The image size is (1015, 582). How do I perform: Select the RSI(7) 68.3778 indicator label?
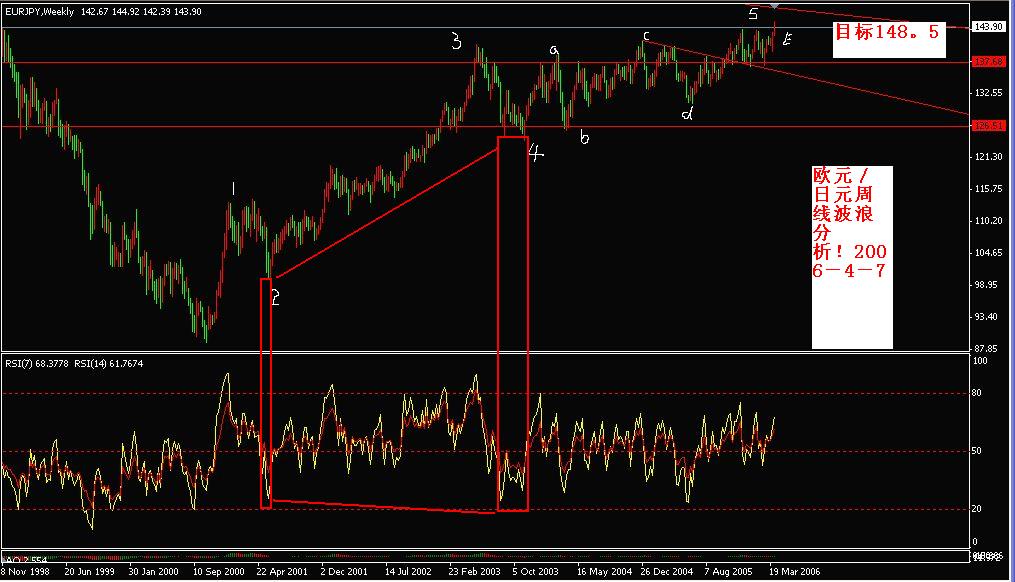click(40, 363)
